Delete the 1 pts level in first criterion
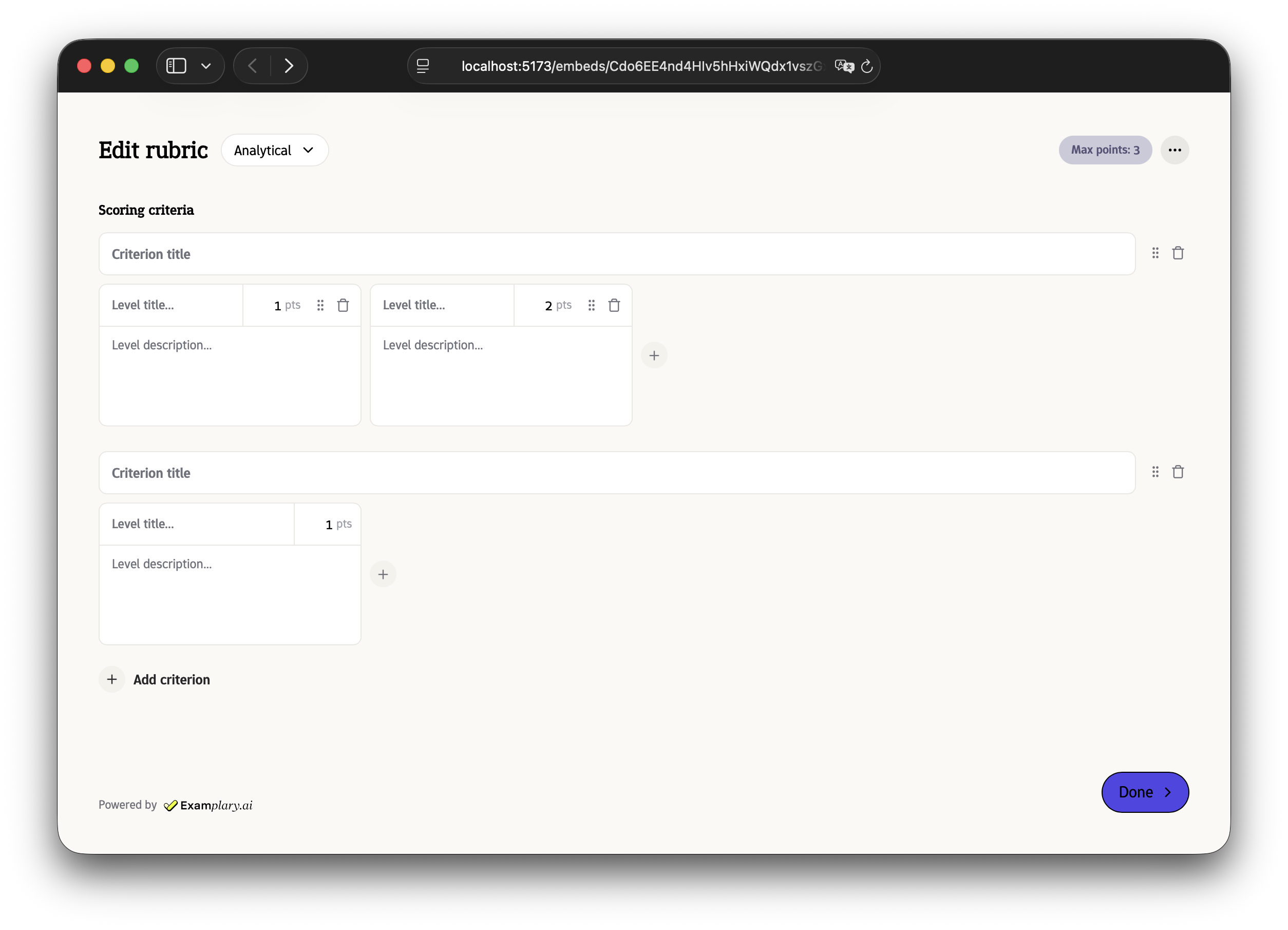This screenshot has width=1288, height=930. pyautogui.click(x=343, y=305)
